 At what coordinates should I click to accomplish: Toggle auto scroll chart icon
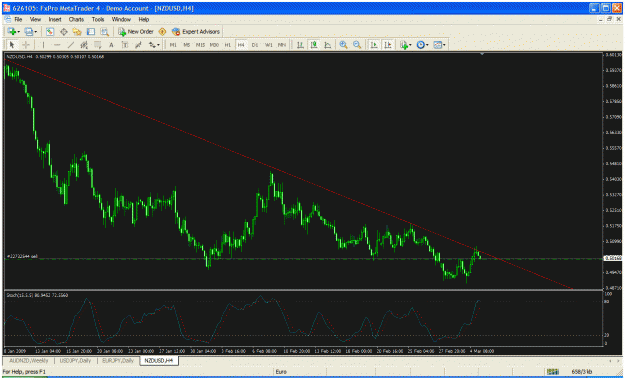tap(374, 45)
